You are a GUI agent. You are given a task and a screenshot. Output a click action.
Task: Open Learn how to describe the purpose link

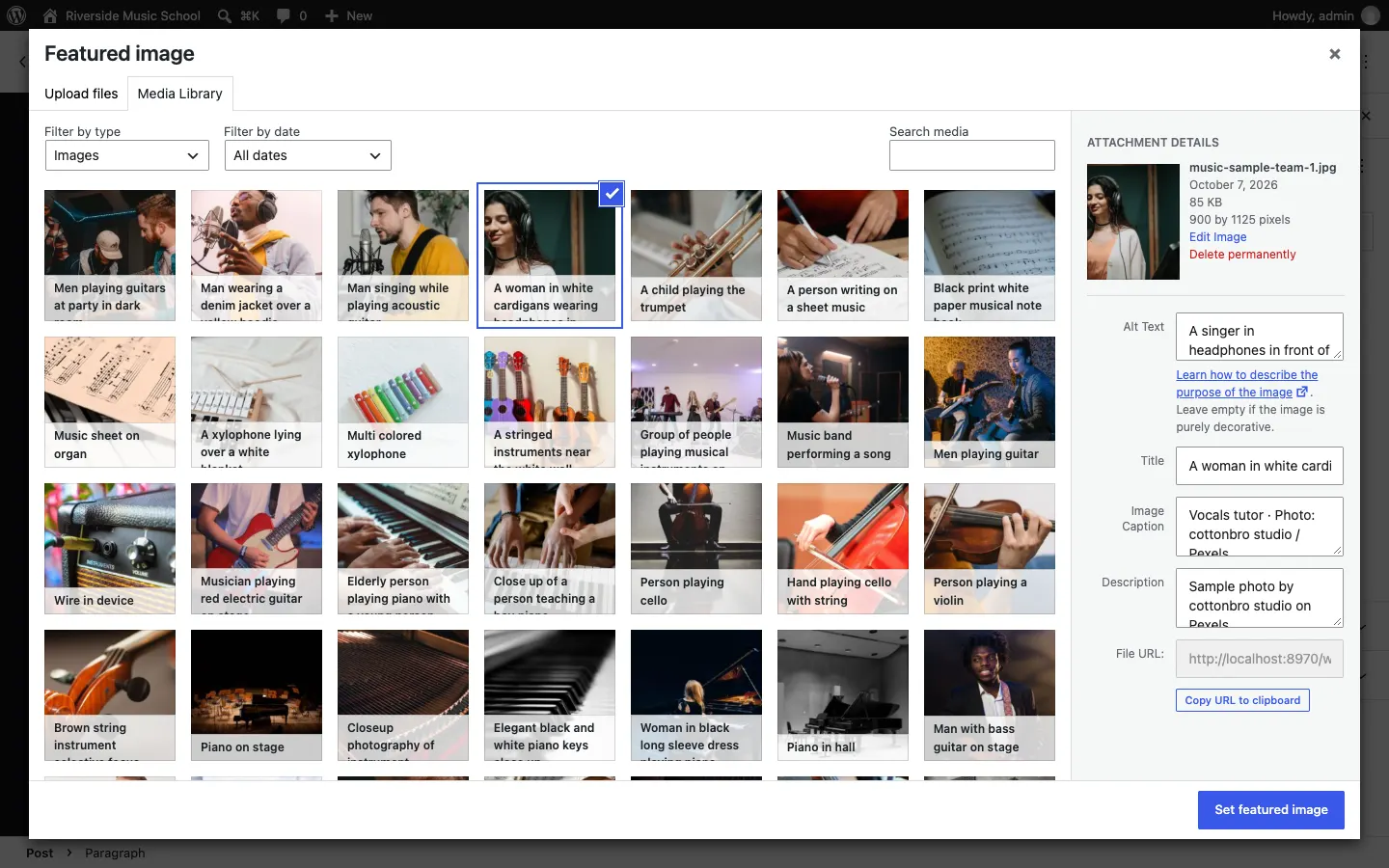[1246, 384]
